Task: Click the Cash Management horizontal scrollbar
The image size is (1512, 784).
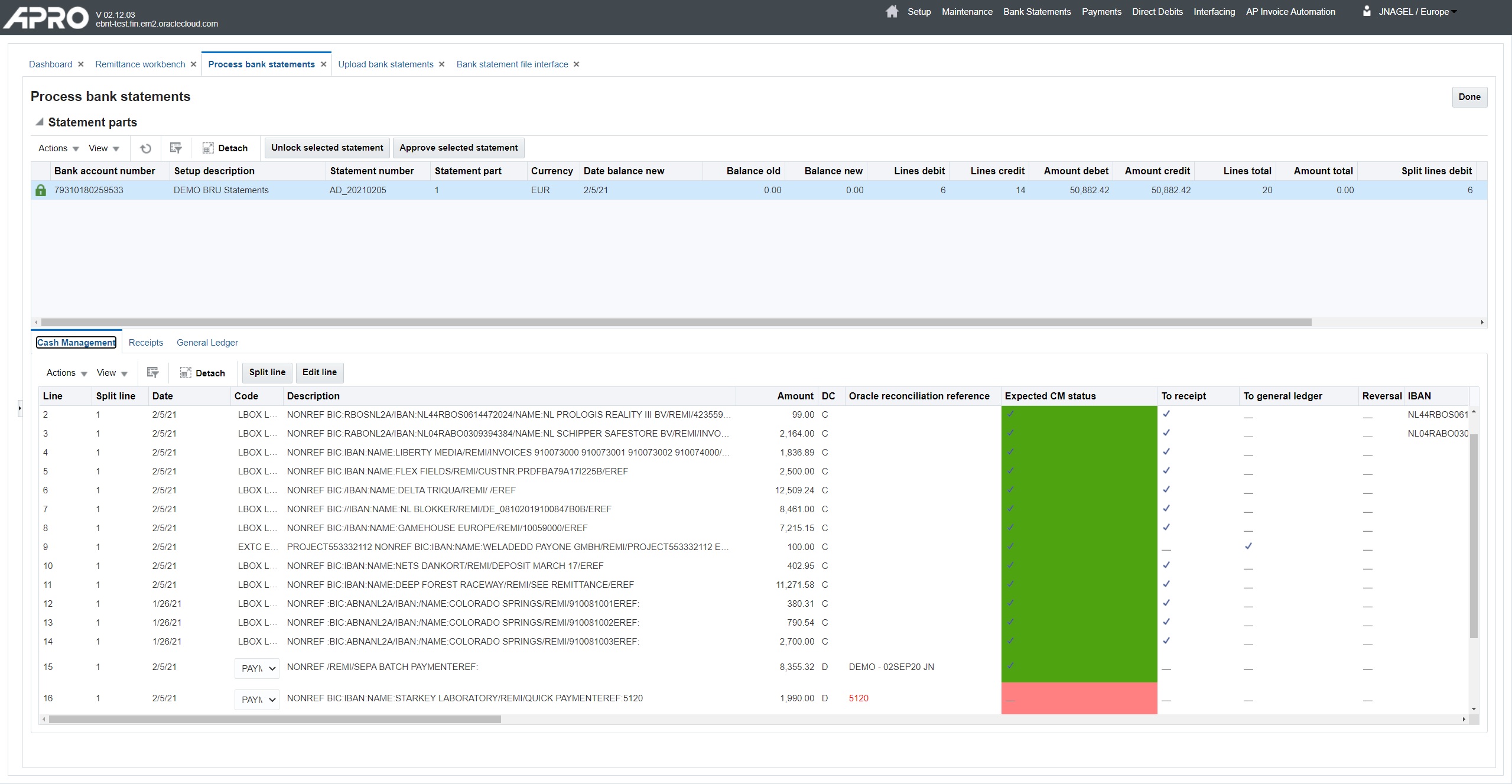Action: (x=275, y=720)
